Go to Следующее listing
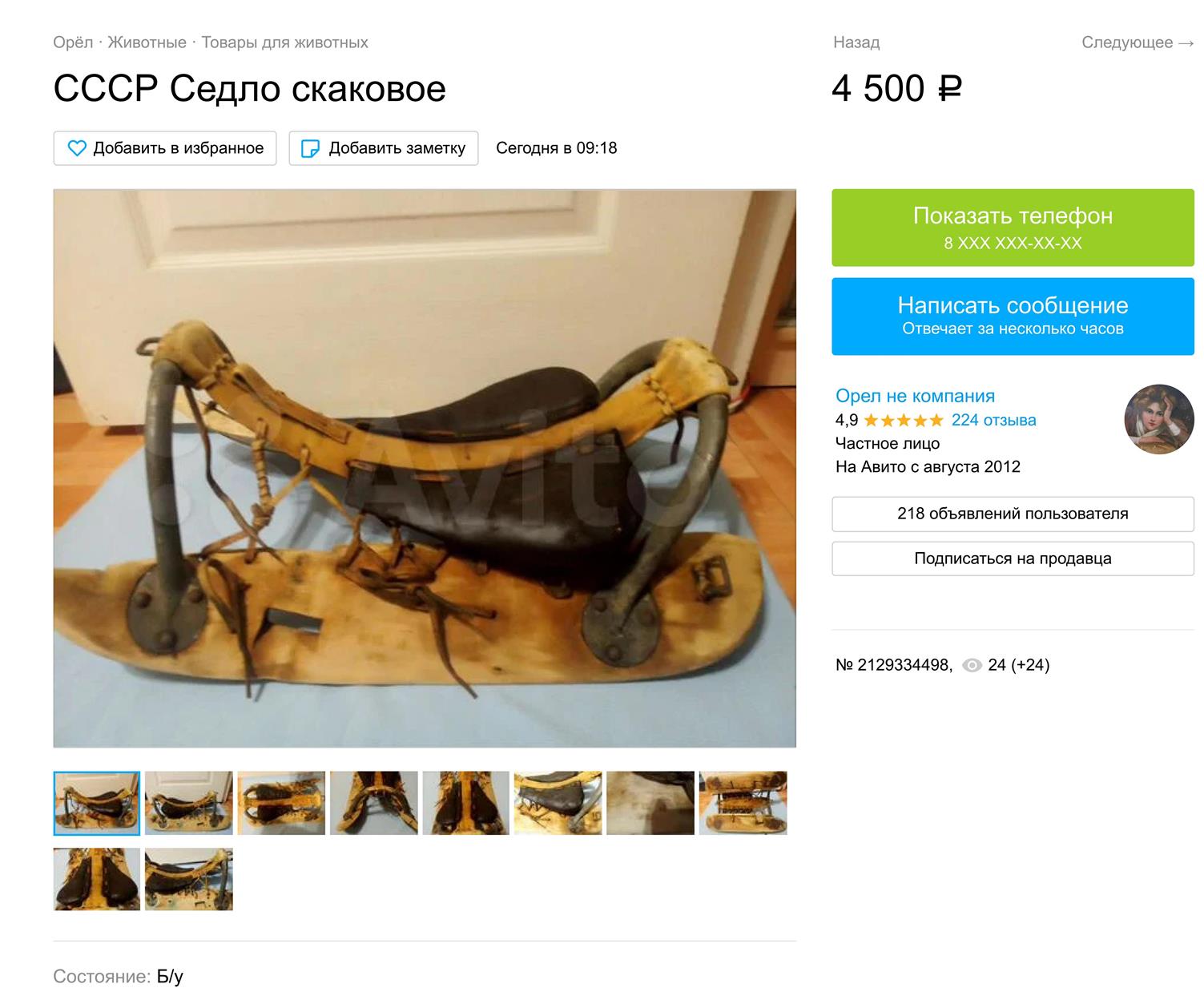Screen dimensions: 1204x996 [1138, 42]
